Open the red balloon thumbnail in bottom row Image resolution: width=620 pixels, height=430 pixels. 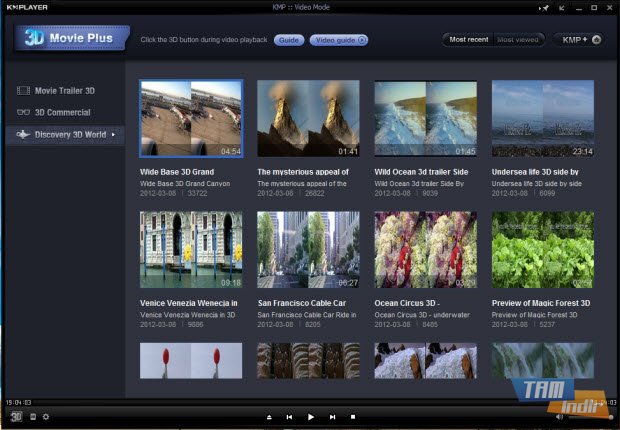pyautogui.click(x=191, y=361)
